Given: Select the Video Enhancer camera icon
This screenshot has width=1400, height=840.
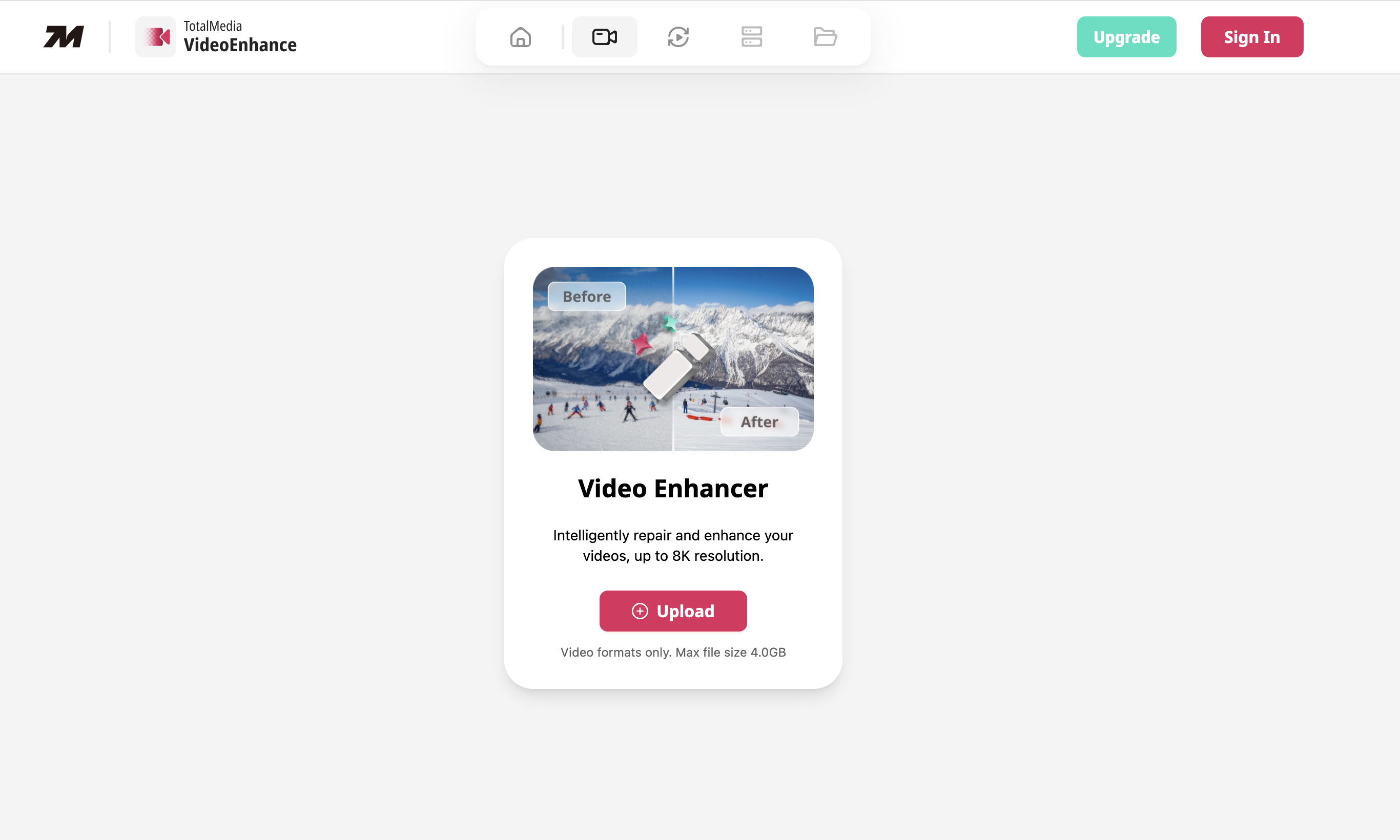Looking at the screenshot, I should [604, 37].
